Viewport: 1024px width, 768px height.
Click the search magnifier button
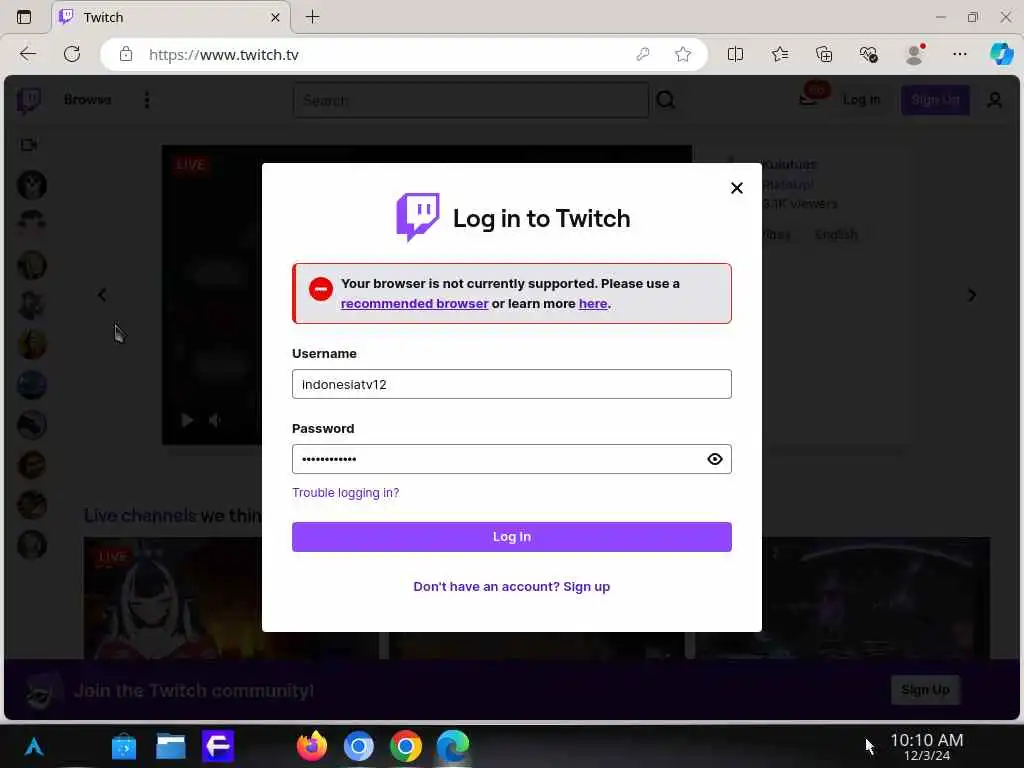665,100
